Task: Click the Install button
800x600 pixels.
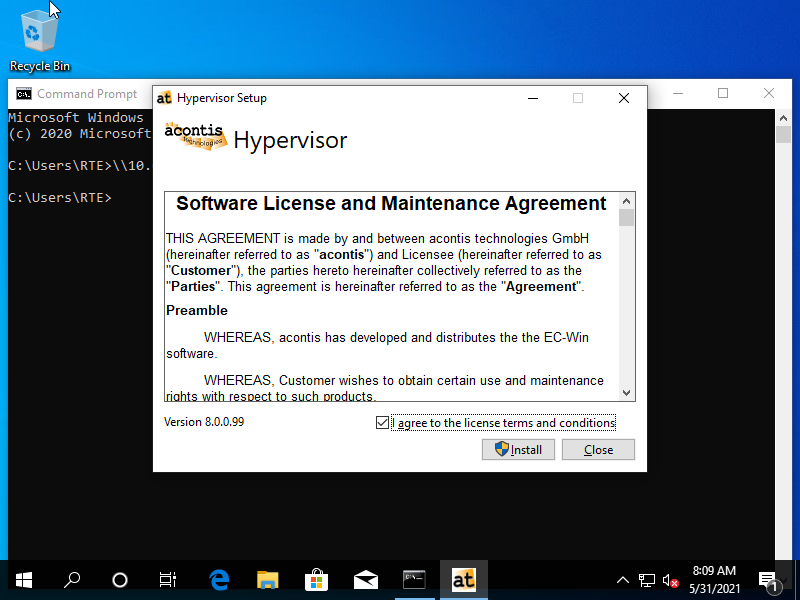Action: coord(517,450)
